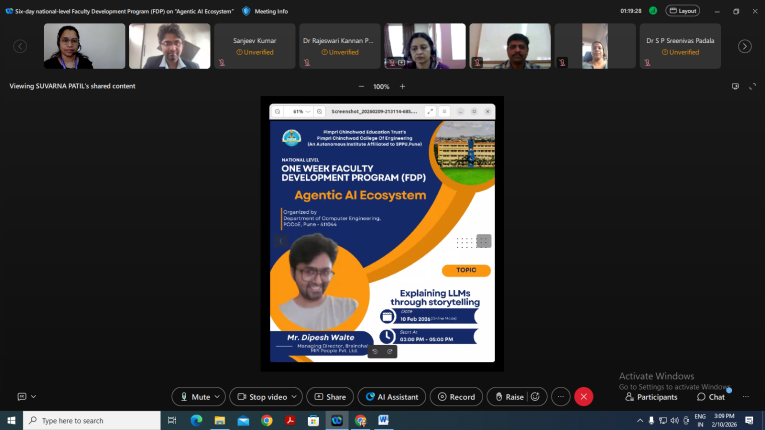The height and width of the screenshot is (430, 765).
Task: Open the AI Assistant
Action: click(x=391, y=397)
